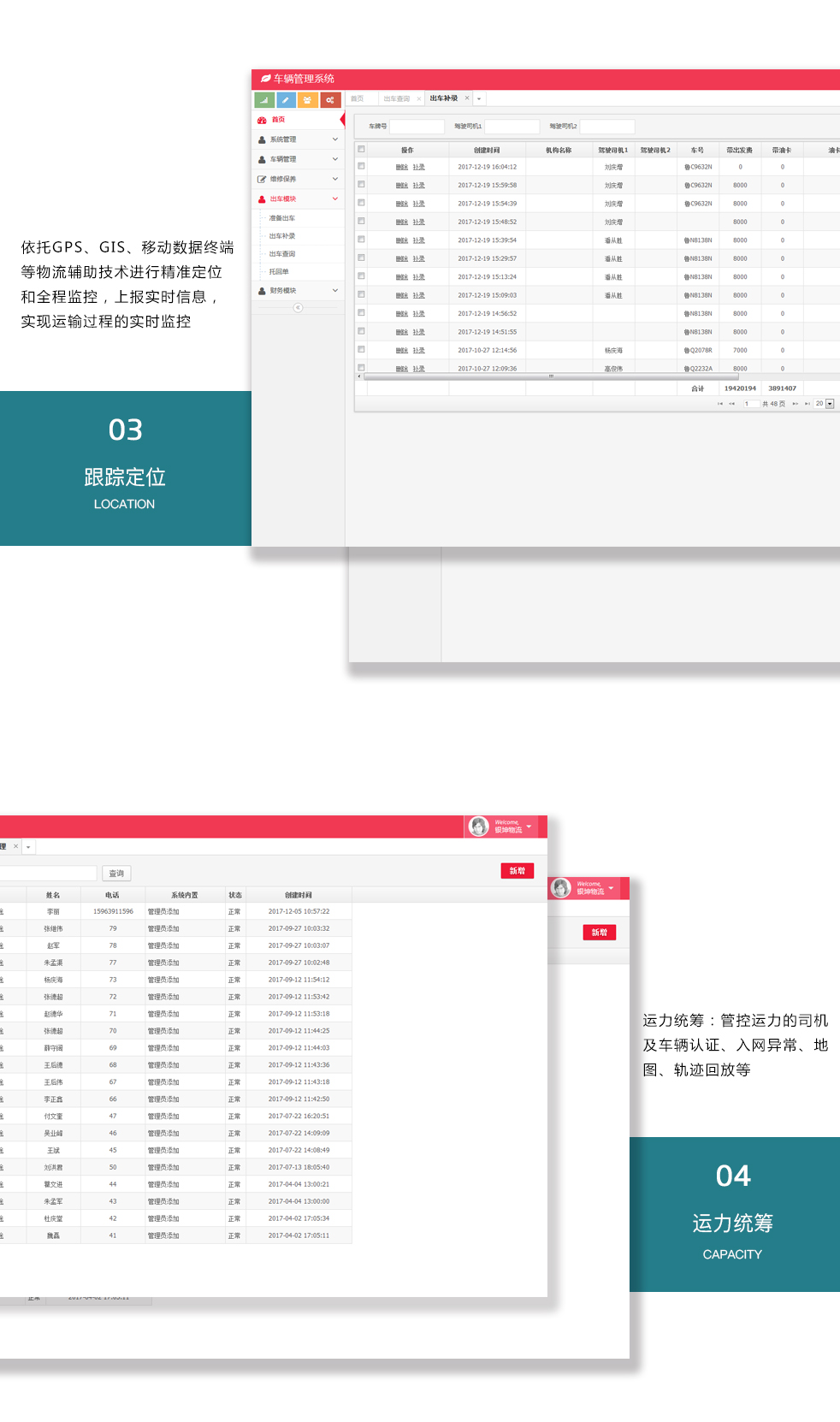The height and width of the screenshot is (1422, 840).
Task: Expand the 财务模块 sidebar menu
Action: (x=298, y=291)
